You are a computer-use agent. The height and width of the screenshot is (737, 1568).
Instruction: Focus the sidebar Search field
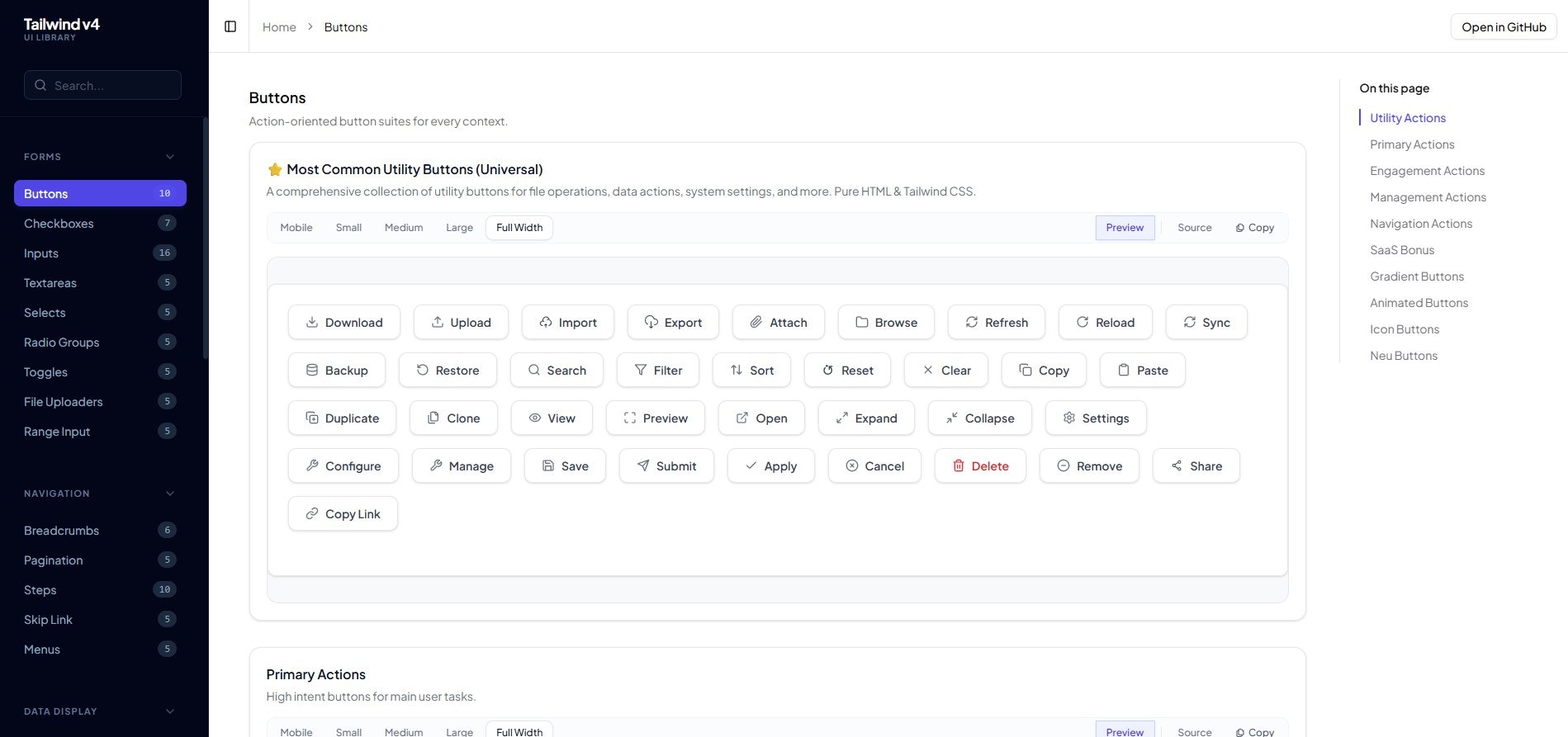coord(103,85)
